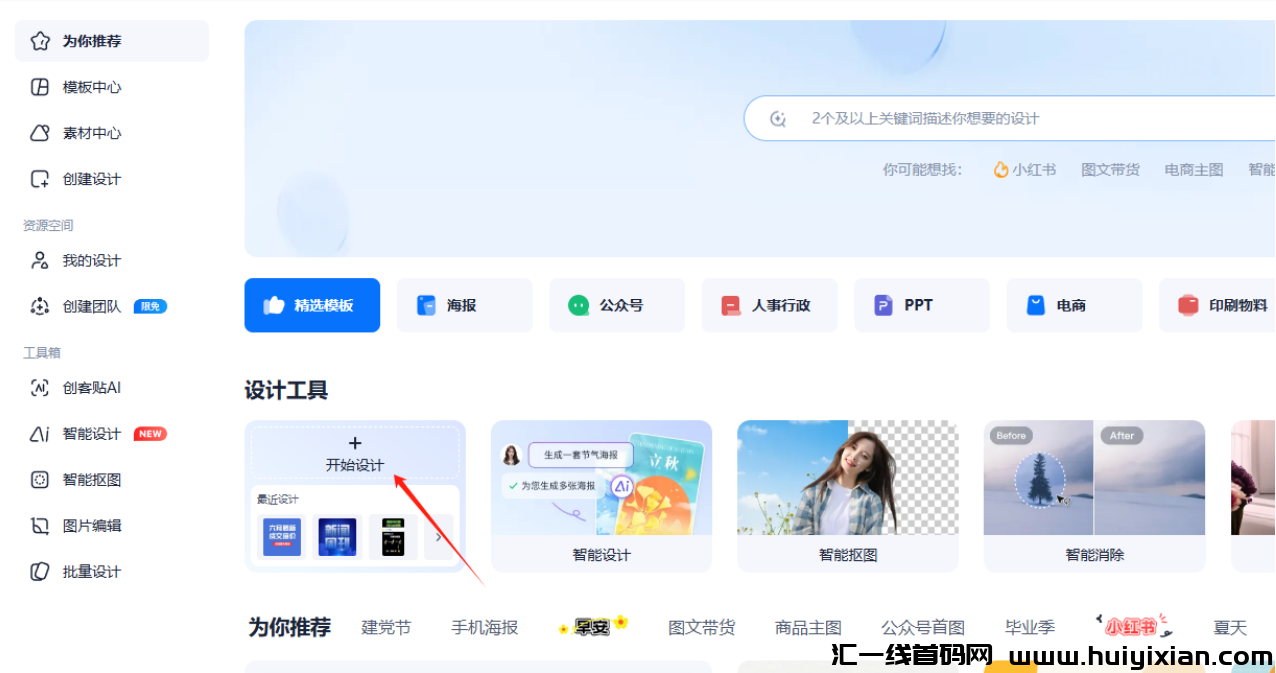Open the first blue recent design thumbnail
The width and height of the screenshot is (1276, 673).
(x=282, y=537)
